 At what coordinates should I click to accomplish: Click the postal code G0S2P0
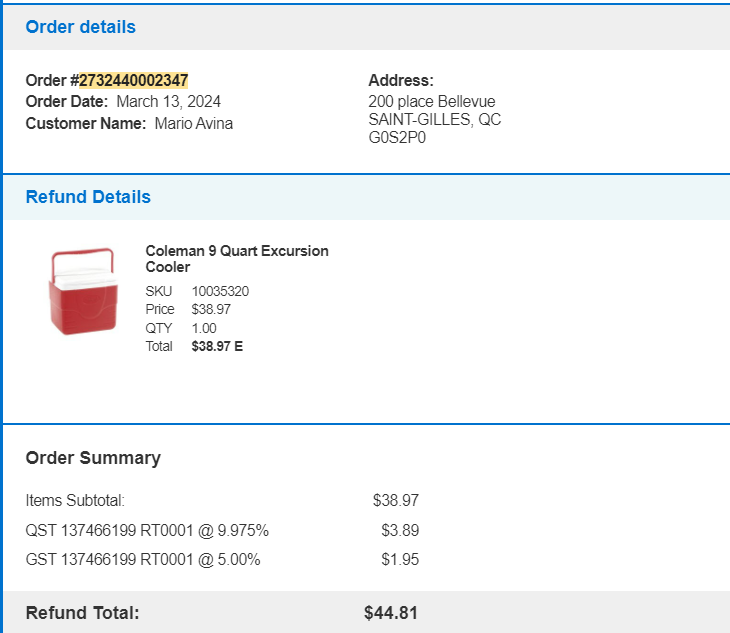point(397,138)
